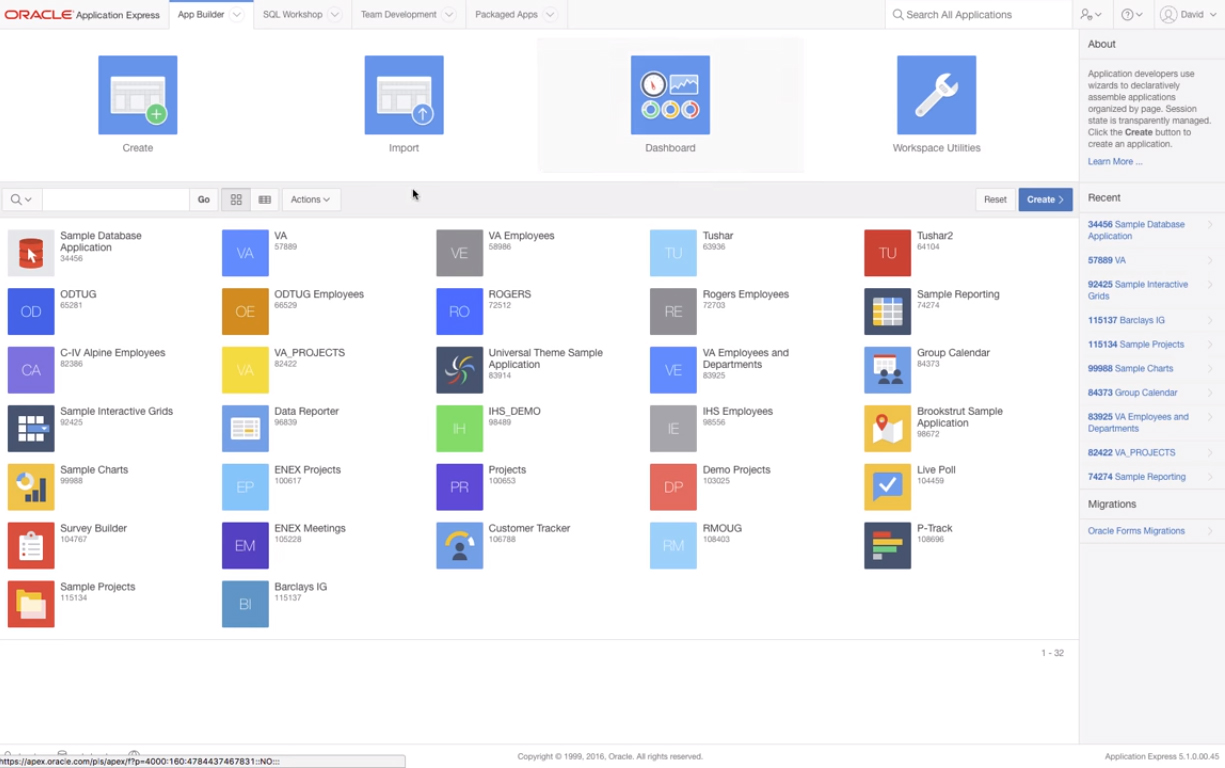Open the Create application icon

point(138,95)
